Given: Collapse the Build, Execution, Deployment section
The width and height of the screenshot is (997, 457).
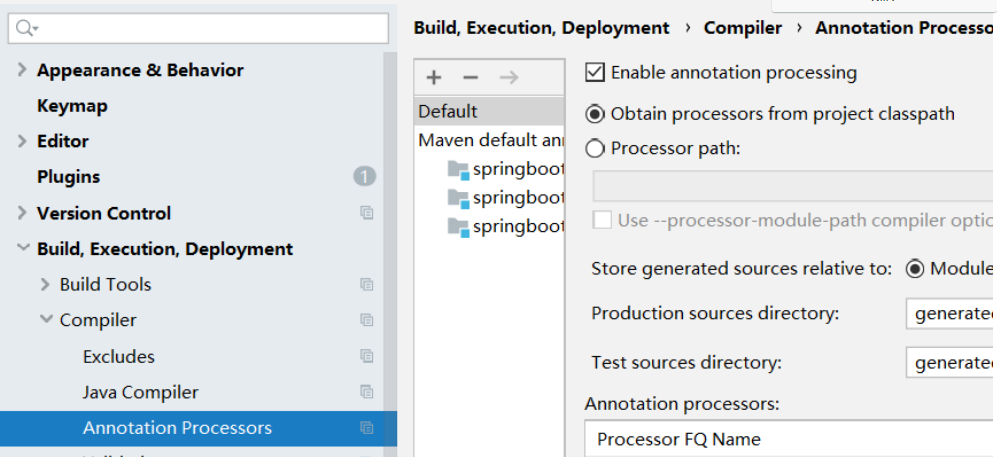Looking at the screenshot, I should point(22,249).
